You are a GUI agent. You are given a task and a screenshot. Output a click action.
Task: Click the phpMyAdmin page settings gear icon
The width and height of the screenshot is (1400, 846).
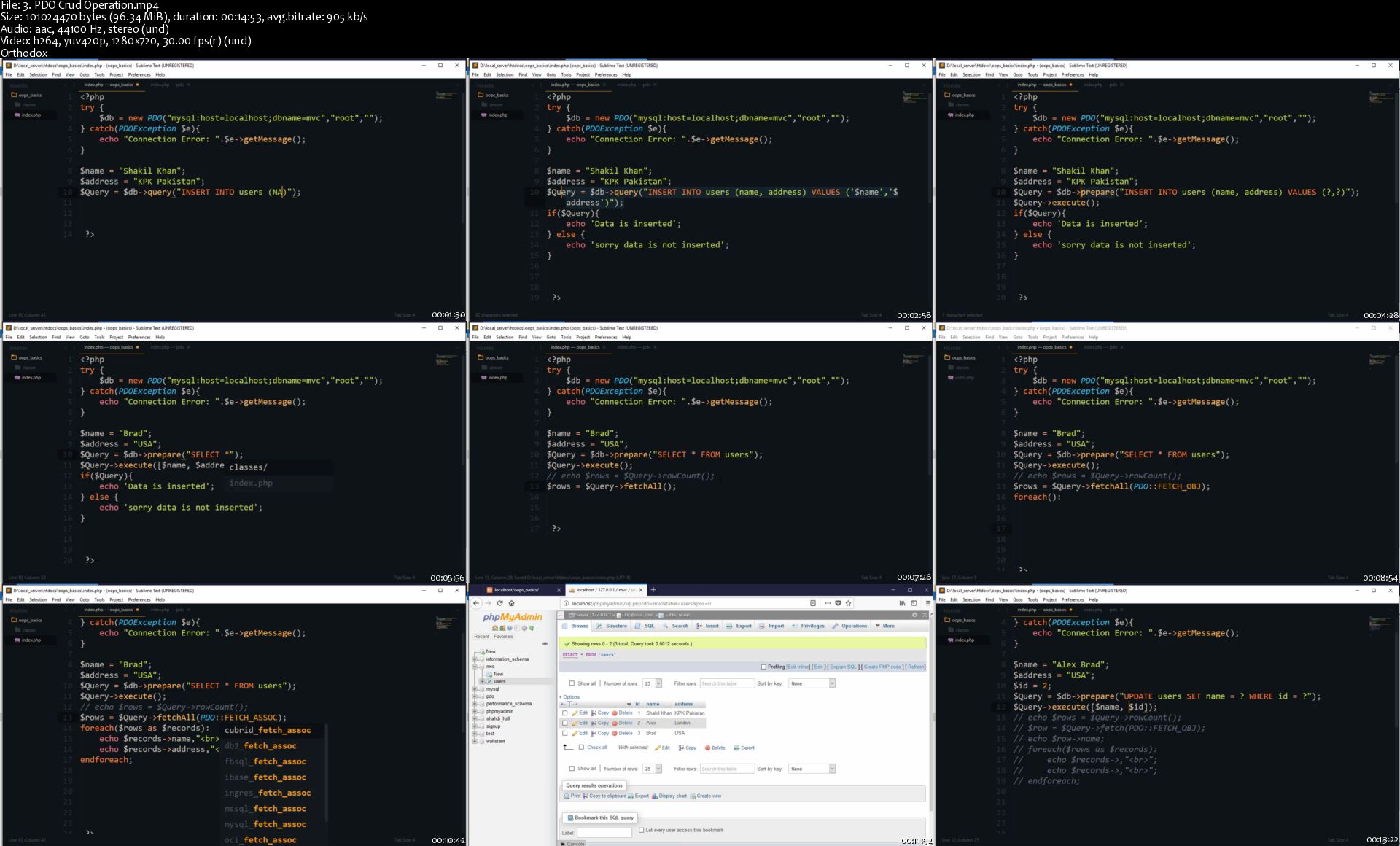point(914,615)
